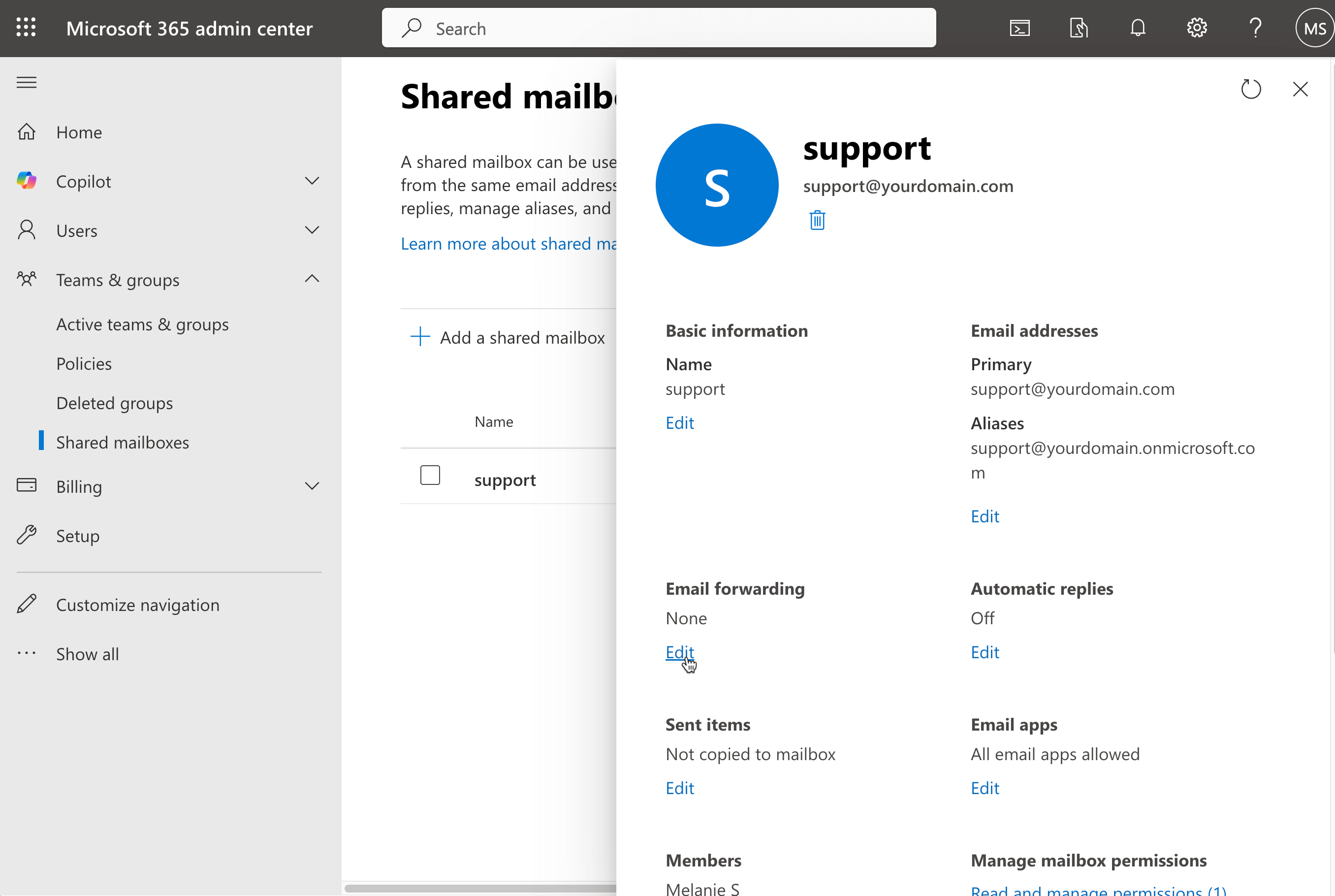1335x896 pixels.
Task: Expand the Billing navigation section
Action: coord(312,486)
